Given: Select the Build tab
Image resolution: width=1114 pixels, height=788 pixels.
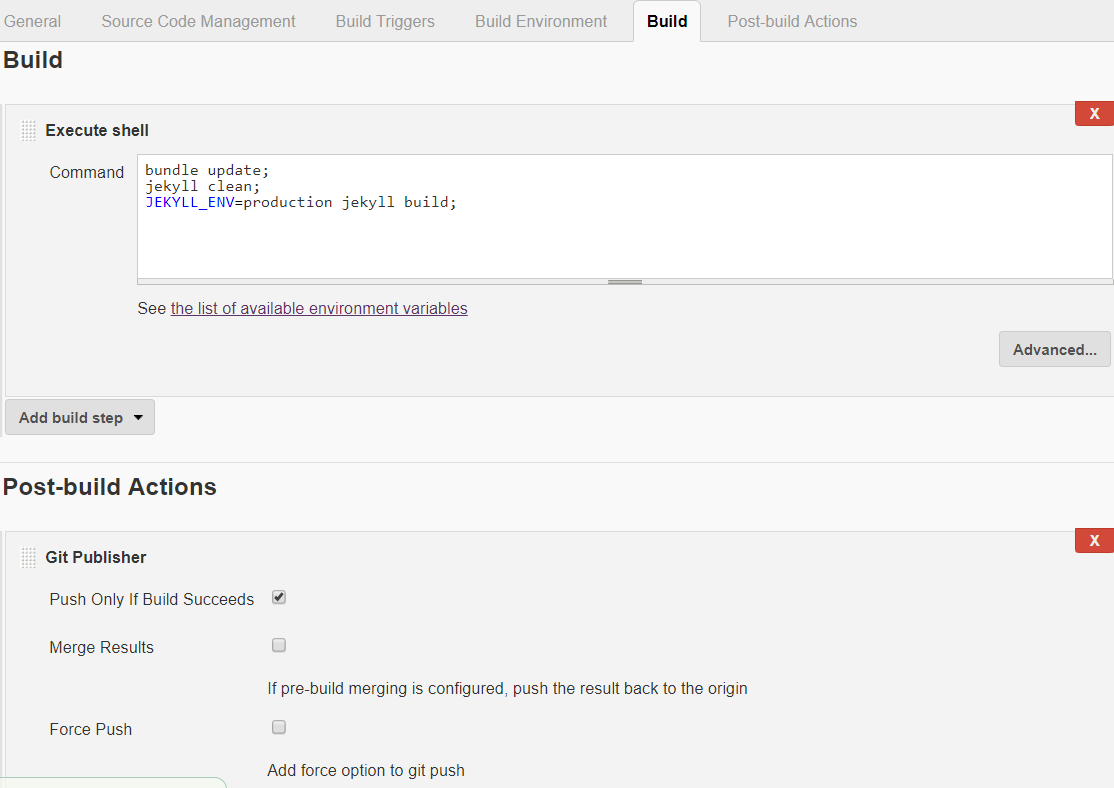Looking at the screenshot, I should click(x=667, y=21).
